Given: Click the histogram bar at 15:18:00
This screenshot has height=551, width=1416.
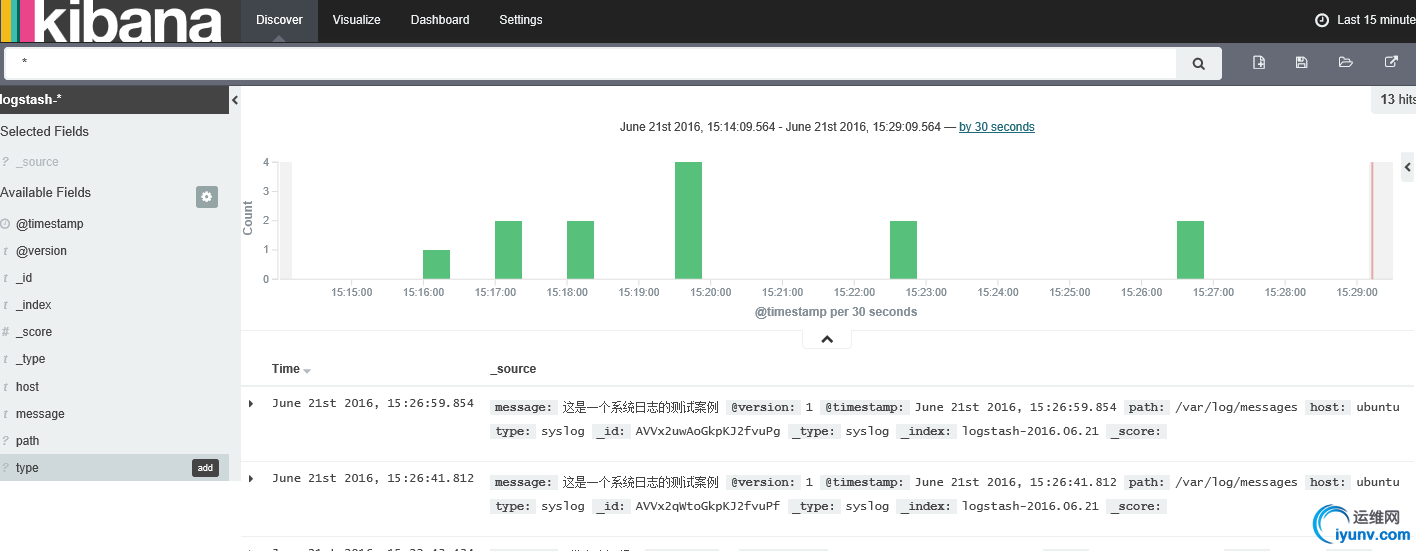Looking at the screenshot, I should pyautogui.click(x=580, y=250).
